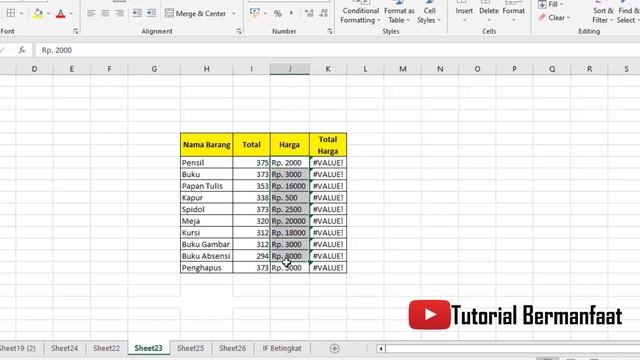Select cell containing Penghapus
This screenshot has height=360, width=640.
pos(207,267)
